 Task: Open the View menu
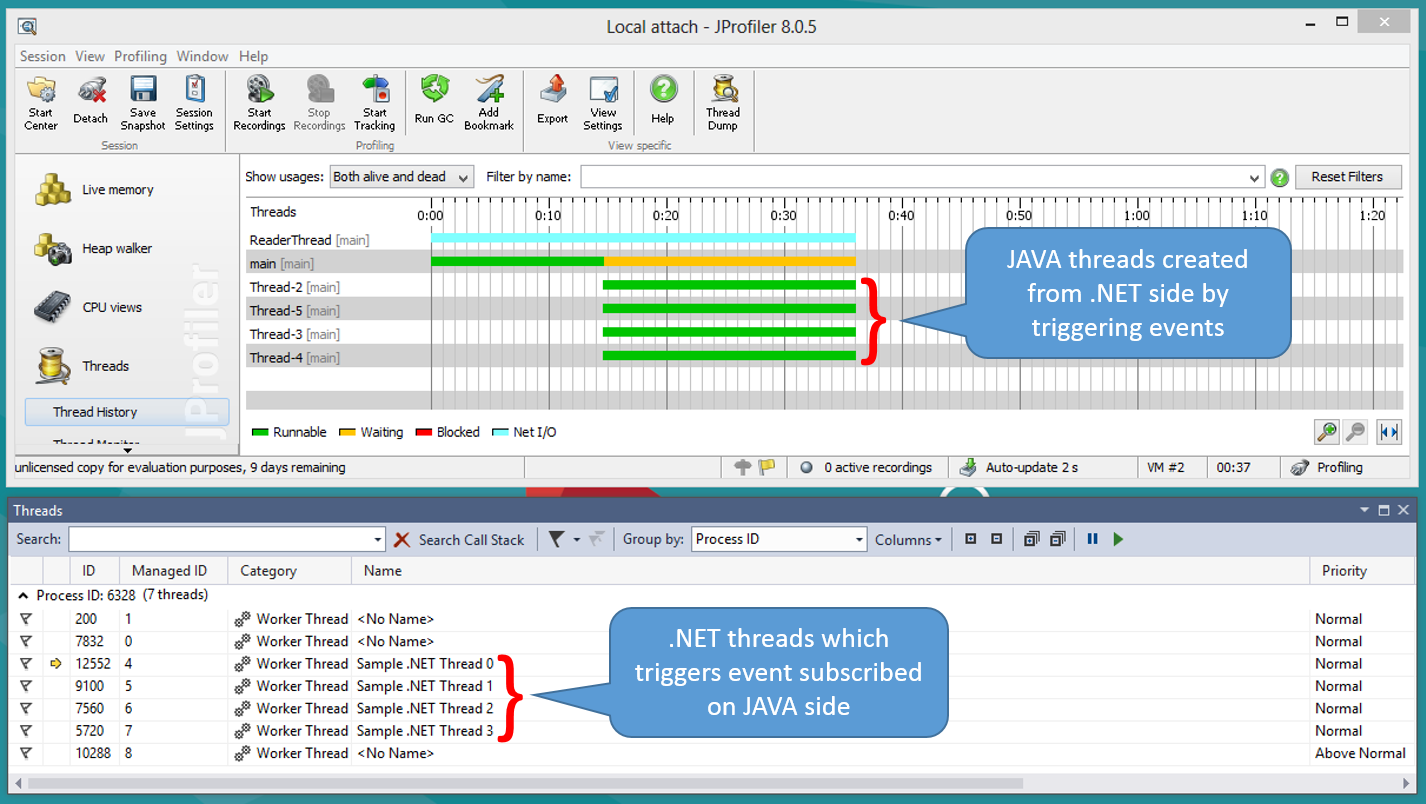tap(90, 56)
